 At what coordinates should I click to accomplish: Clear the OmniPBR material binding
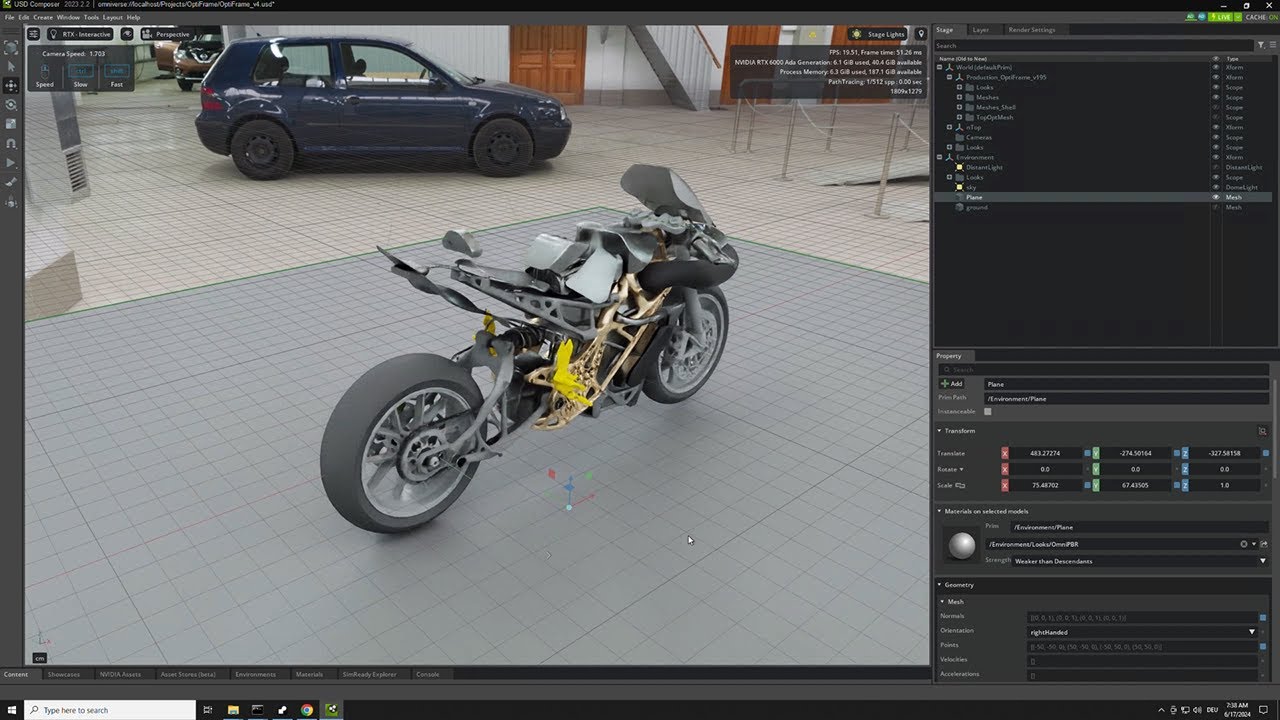click(x=1244, y=544)
